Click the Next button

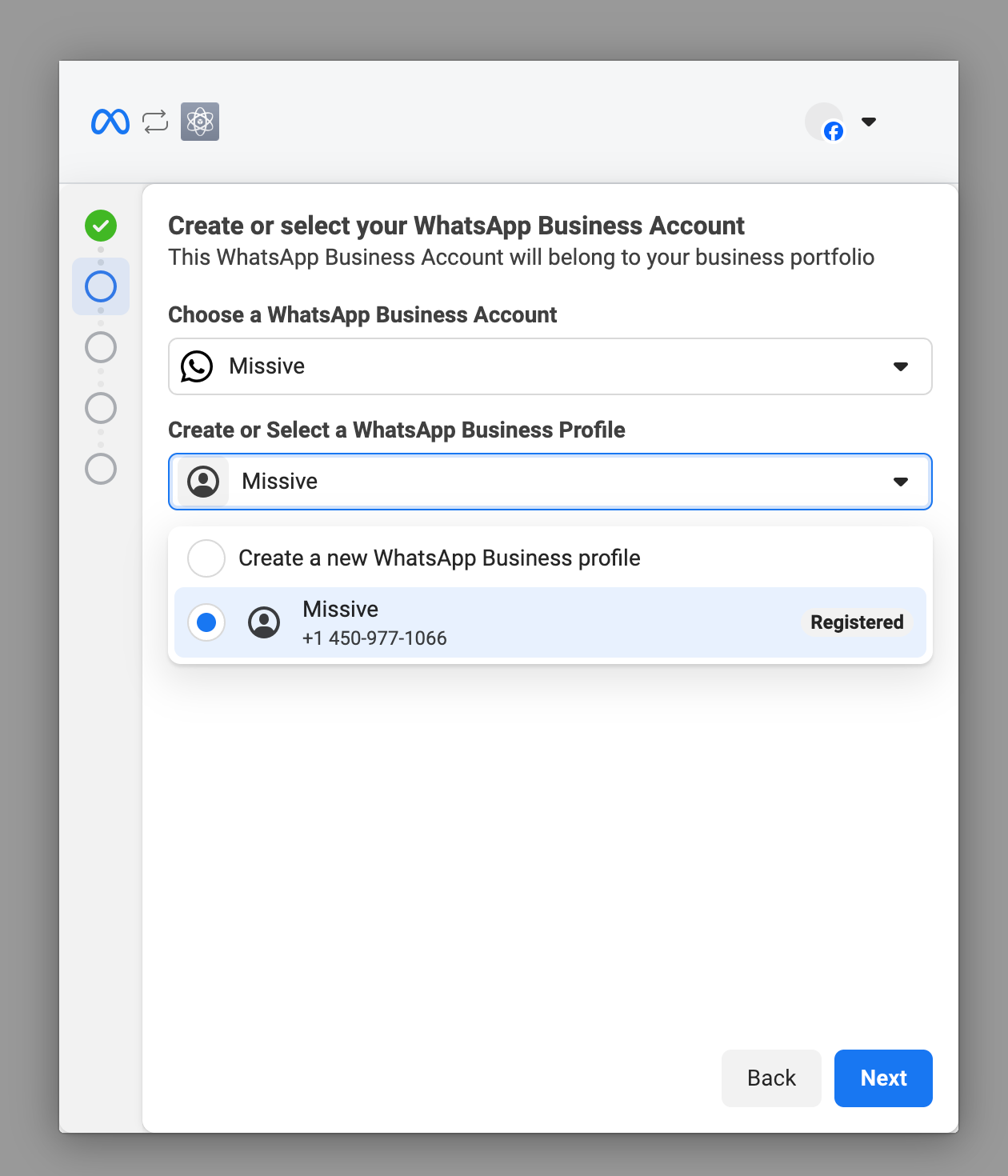(882, 1078)
